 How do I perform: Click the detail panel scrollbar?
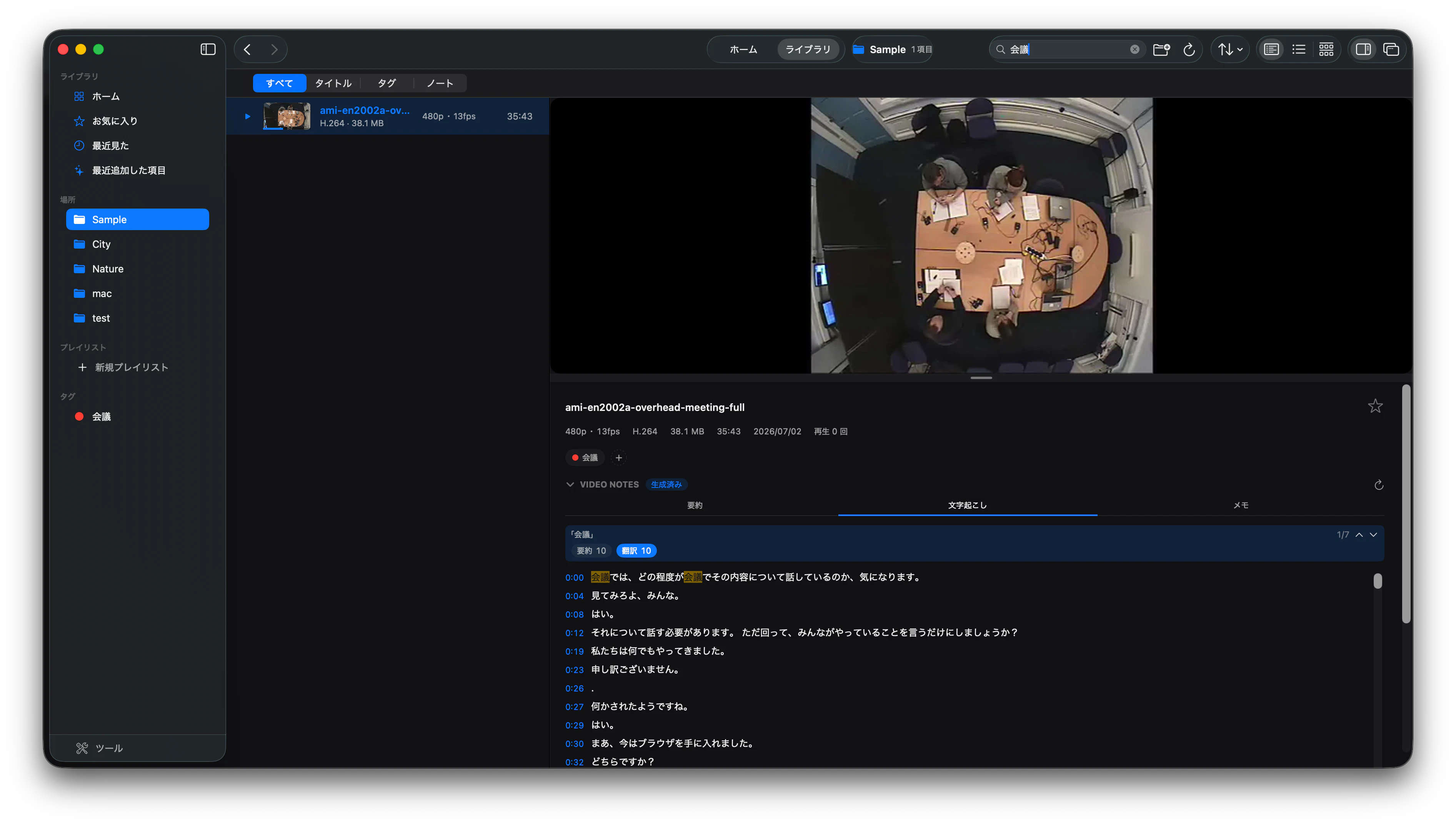(x=1406, y=504)
